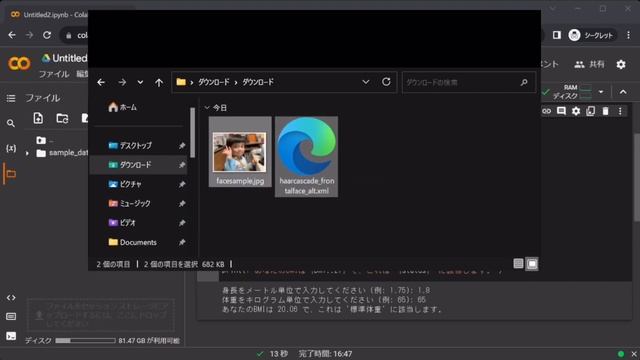Click the first ダウンロード breadcrumb segment

click(x=213, y=82)
